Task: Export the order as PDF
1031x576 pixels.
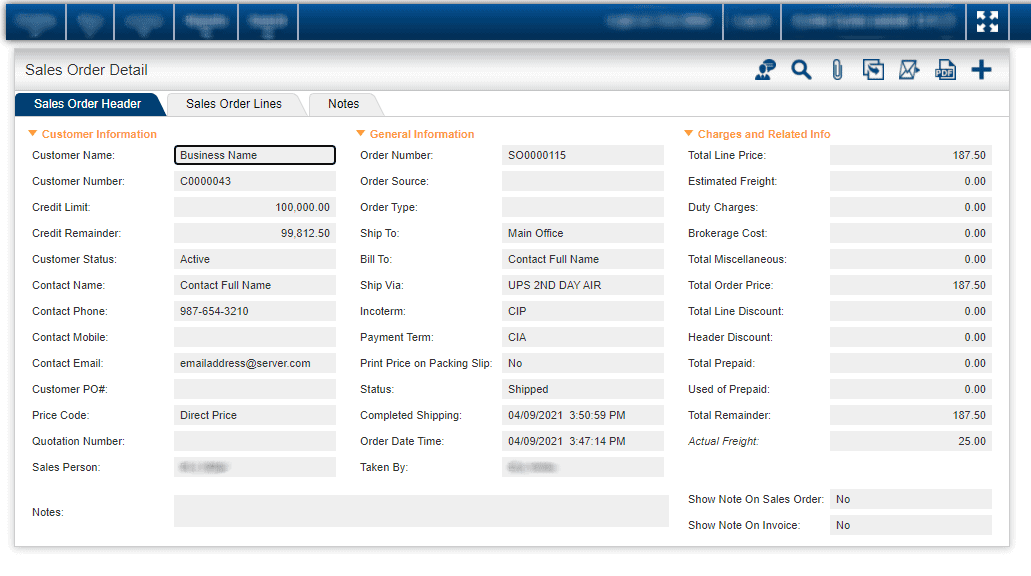Action: coord(946,70)
